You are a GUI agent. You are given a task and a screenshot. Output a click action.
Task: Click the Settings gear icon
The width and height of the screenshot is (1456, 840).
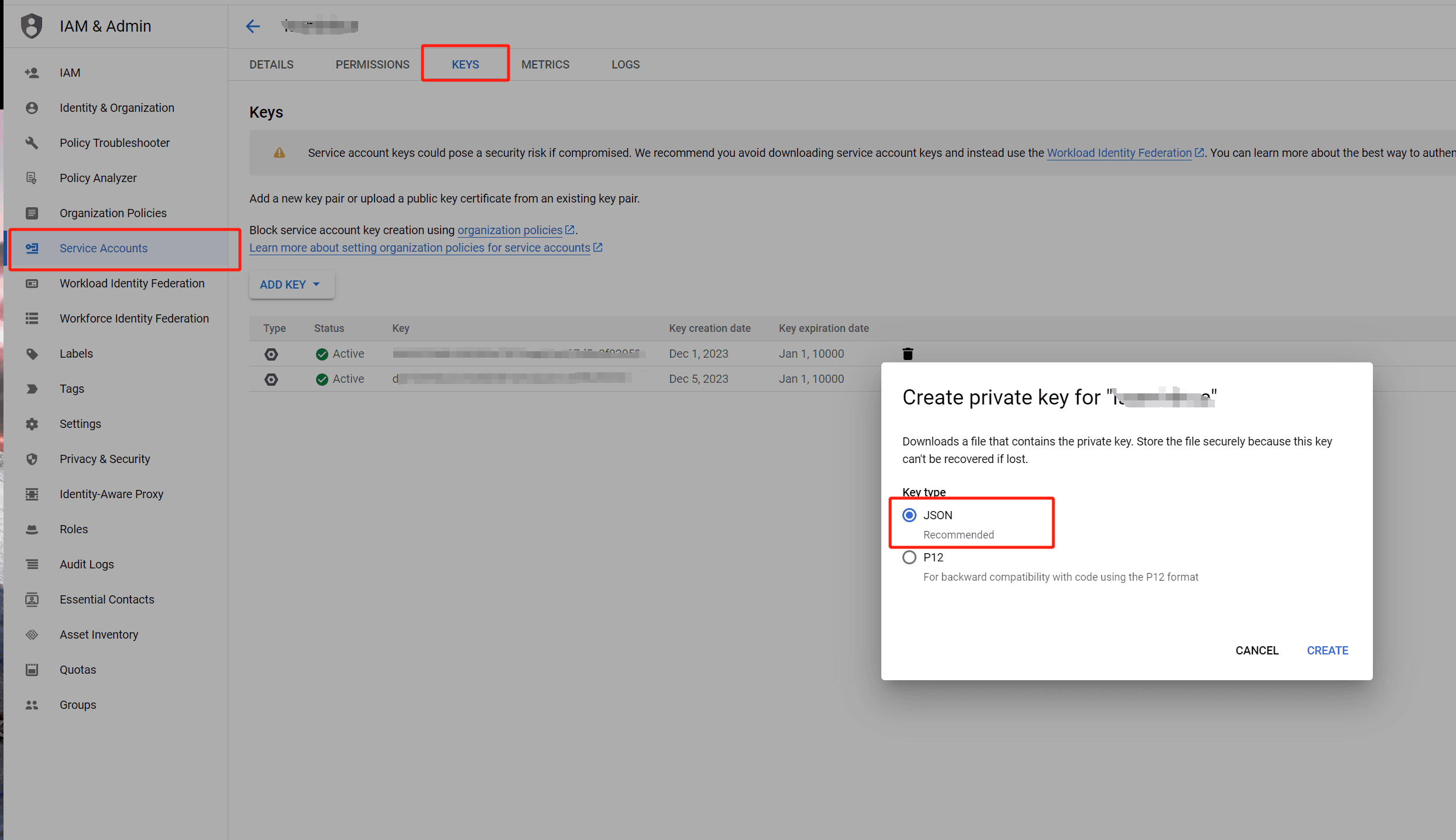coord(32,424)
